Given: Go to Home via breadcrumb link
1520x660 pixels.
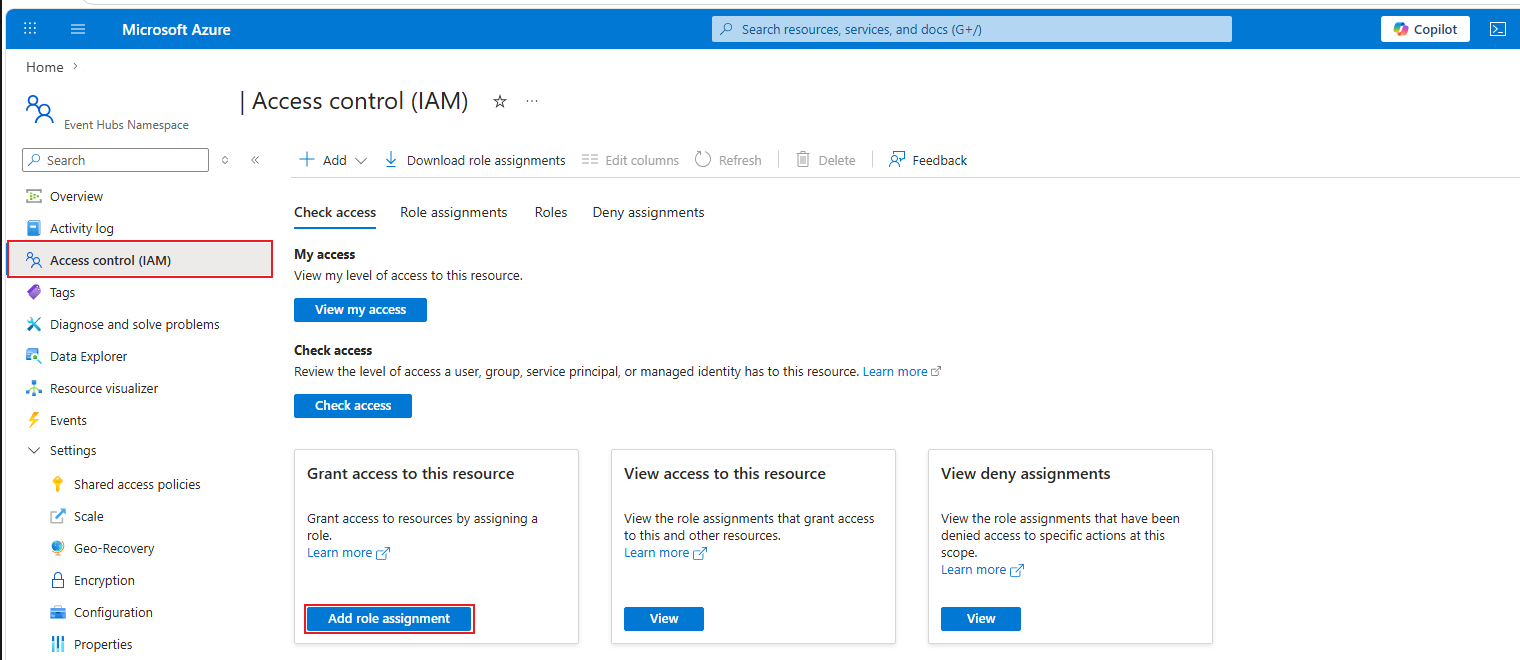Looking at the screenshot, I should pyautogui.click(x=45, y=67).
